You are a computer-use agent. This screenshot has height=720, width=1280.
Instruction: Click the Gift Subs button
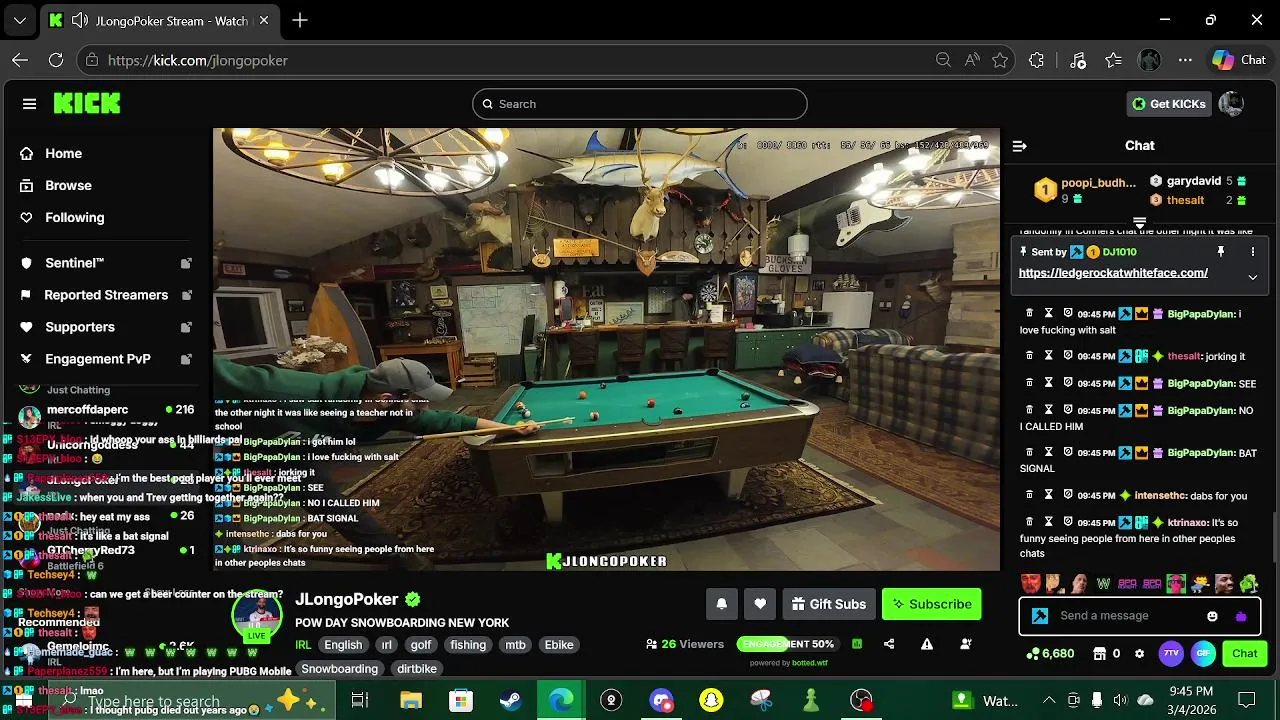pos(828,604)
